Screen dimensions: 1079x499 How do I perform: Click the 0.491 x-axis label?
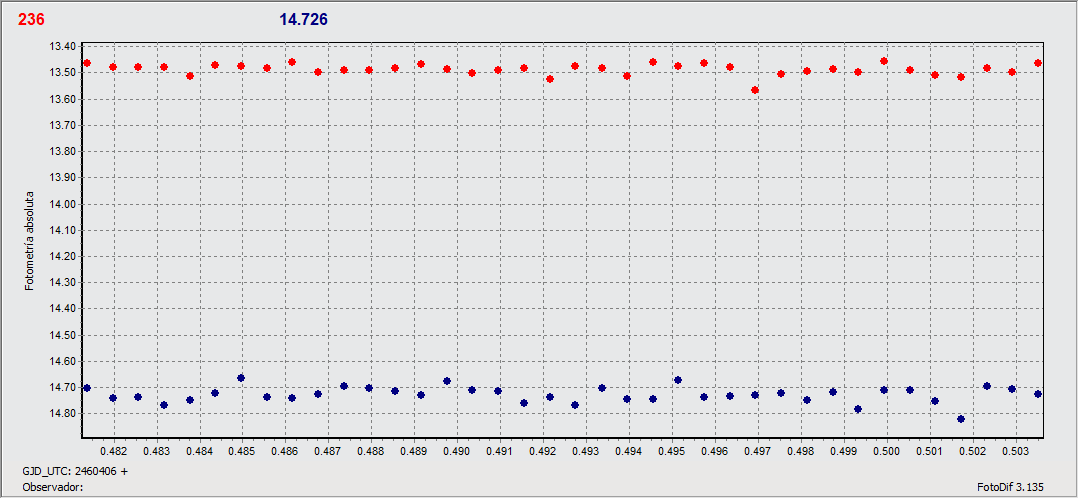coord(500,452)
